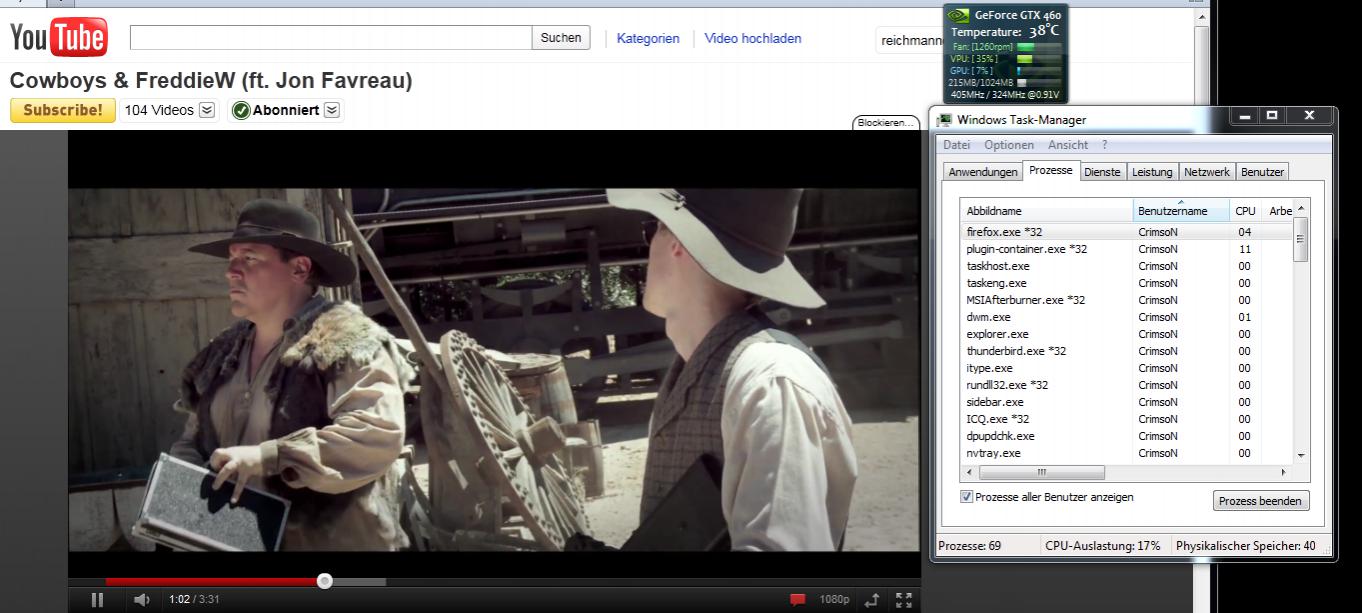Select the itype.exe process
The image size is (1362, 613).
click(1126, 368)
